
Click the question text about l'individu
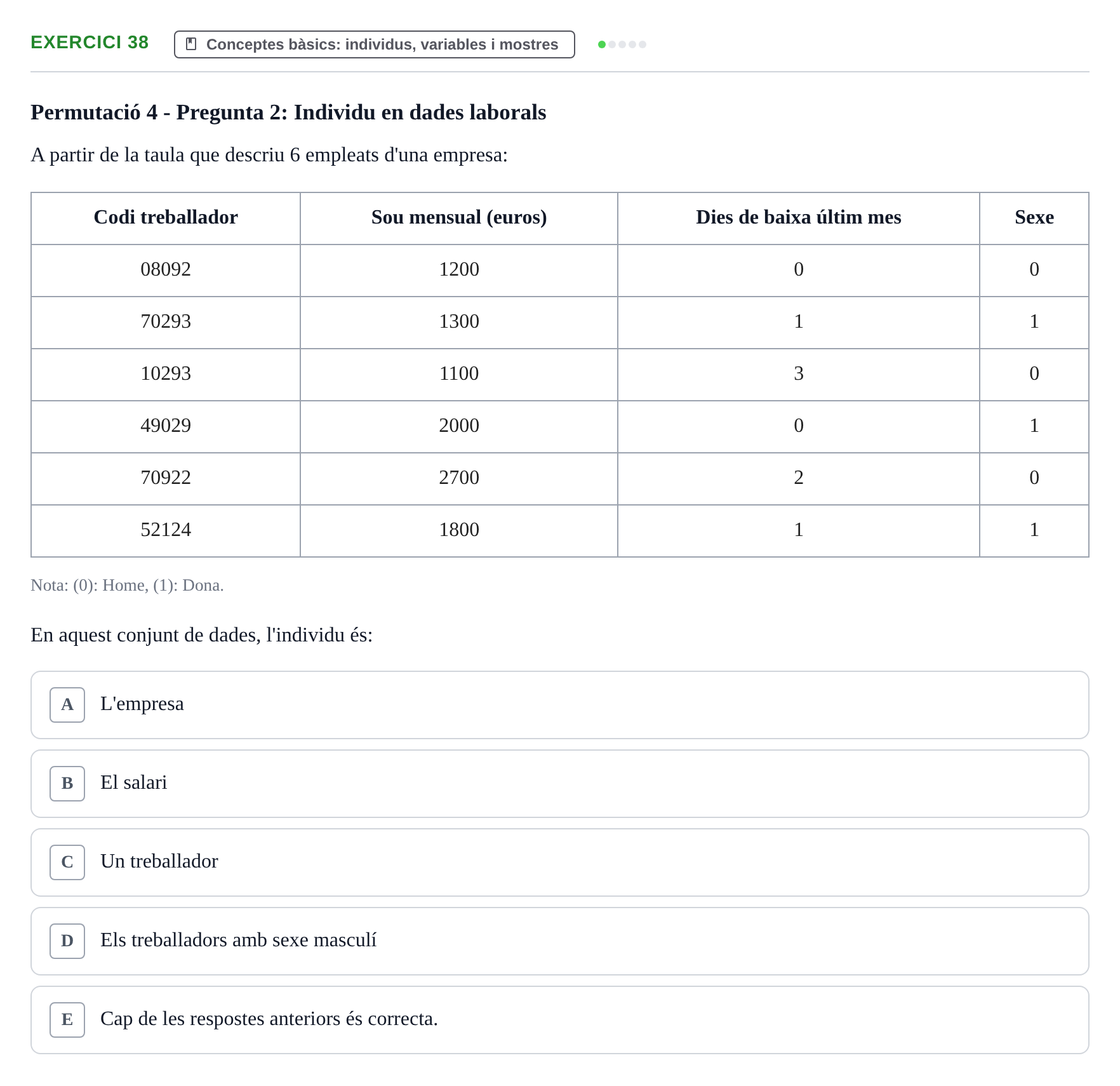(x=201, y=635)
